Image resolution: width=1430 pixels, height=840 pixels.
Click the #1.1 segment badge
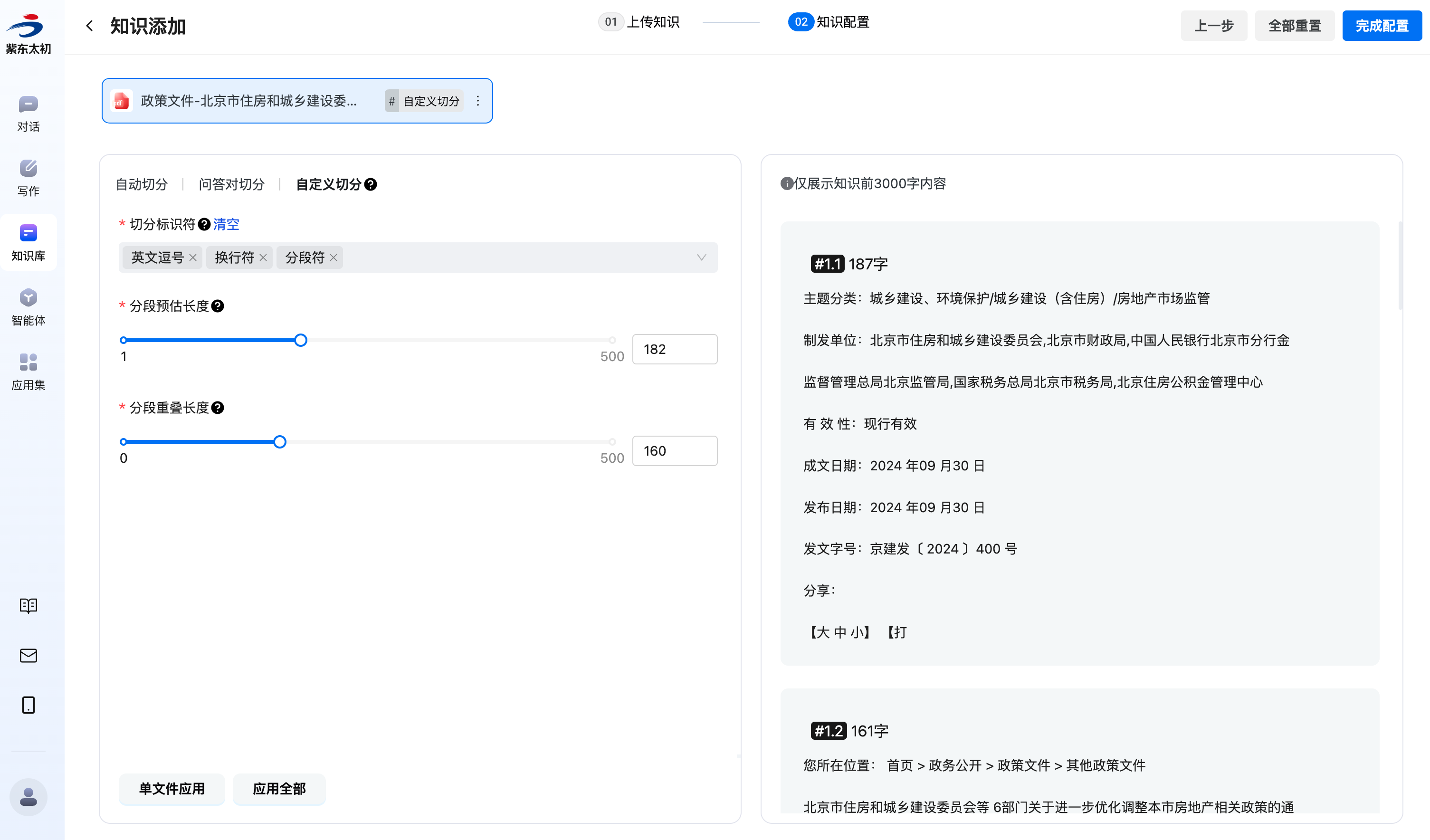tap(828, 264)
